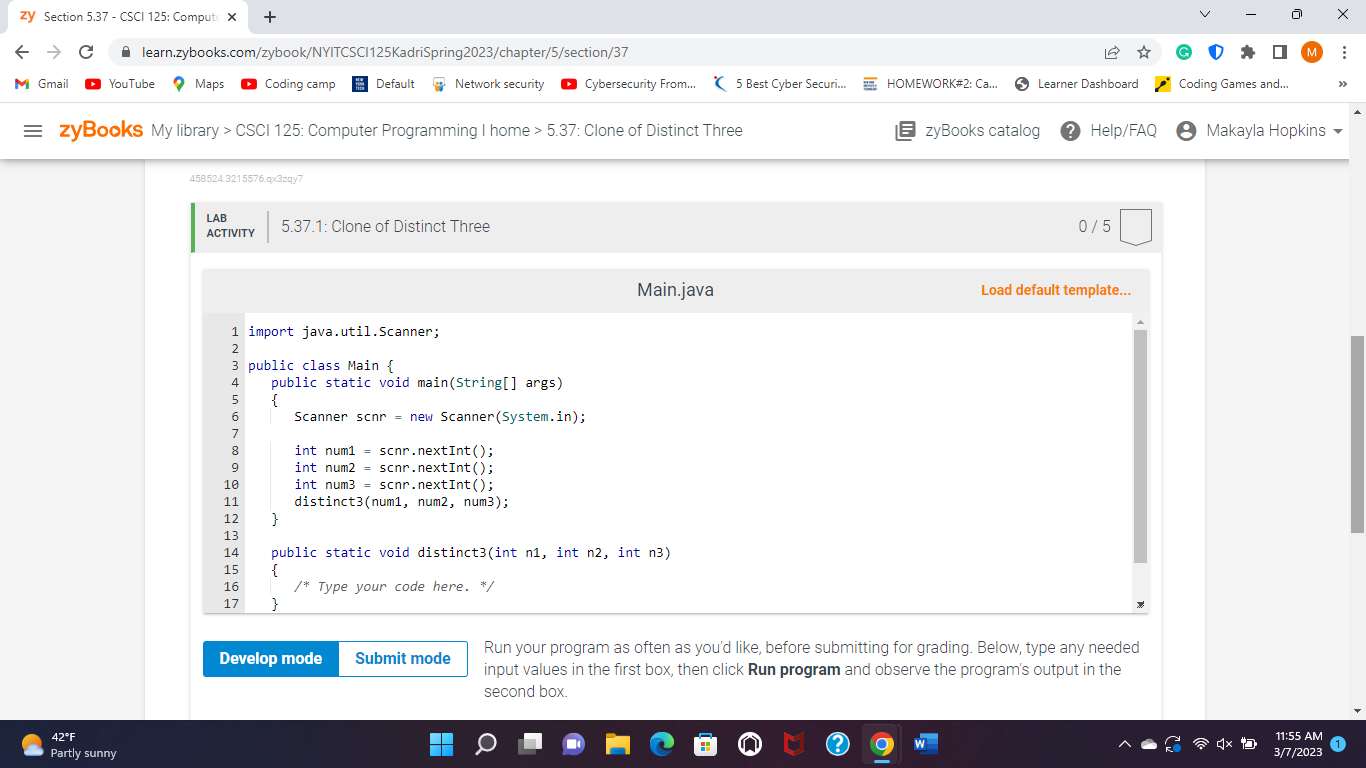The height and width of the screenshot is (768, 1366).
Task: Open the 5 Best Cyber Securi... bookmark
Action: tap(780, 84)
